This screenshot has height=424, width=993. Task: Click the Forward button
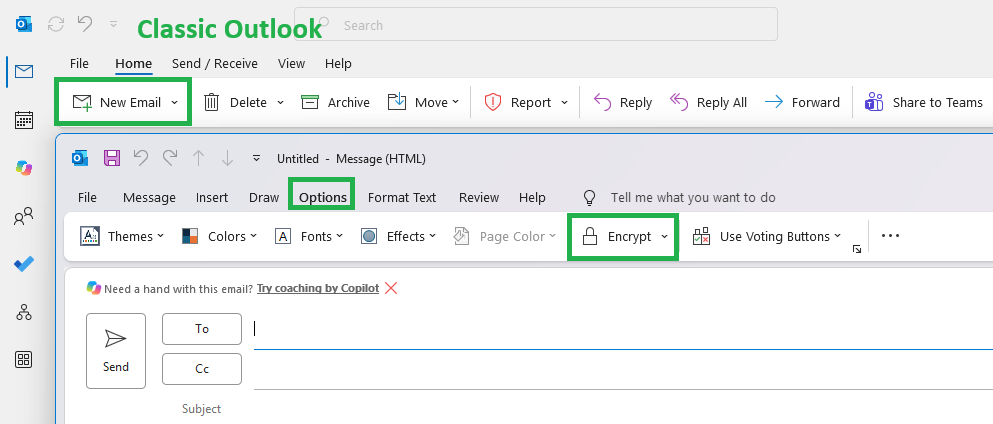pyautogui.click(x=802, y=103)
